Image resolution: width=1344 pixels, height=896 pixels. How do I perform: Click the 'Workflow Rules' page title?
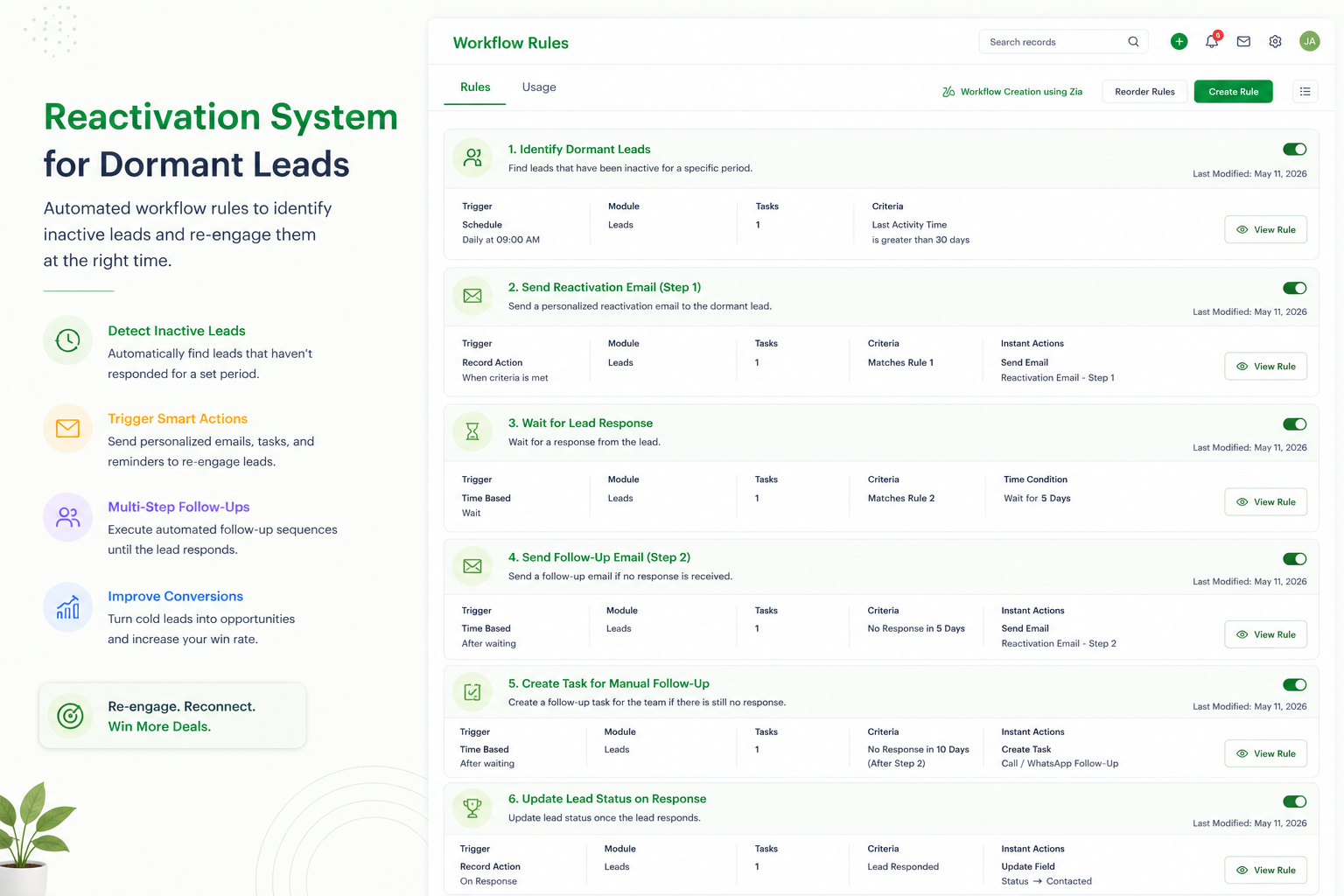(511, 43)
